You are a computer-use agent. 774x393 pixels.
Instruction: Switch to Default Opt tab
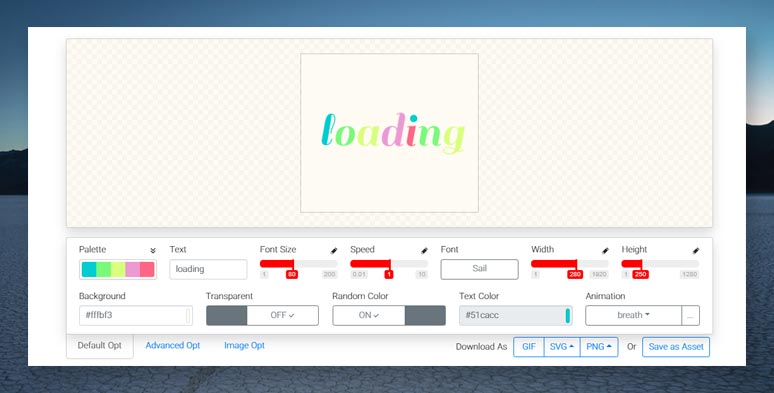(x=100, y=346)
